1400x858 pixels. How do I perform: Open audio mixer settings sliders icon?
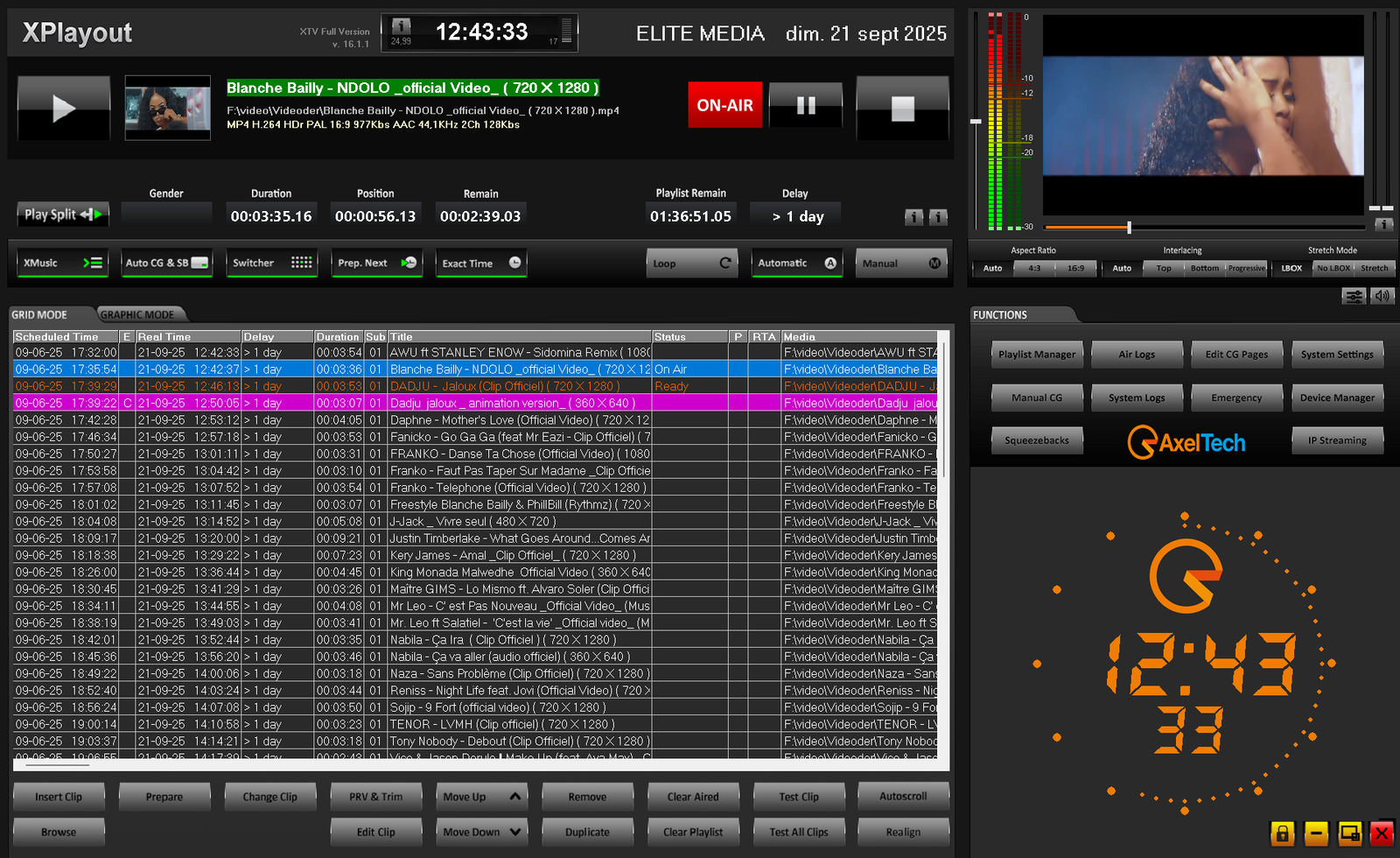point(1354,296)
